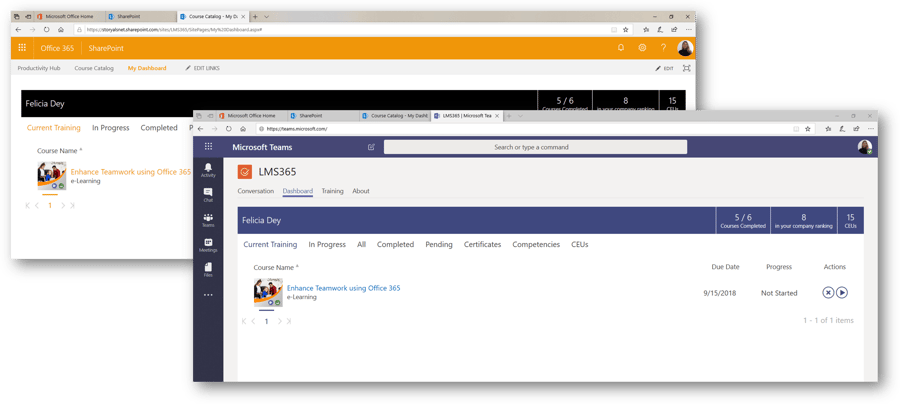Open the app launcher waffle in Teams

pos(208,147)
